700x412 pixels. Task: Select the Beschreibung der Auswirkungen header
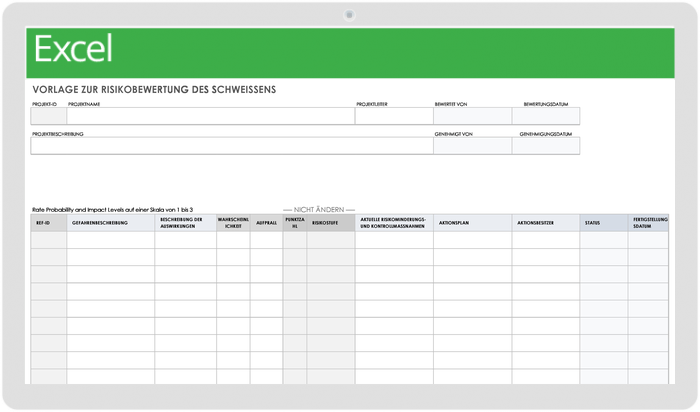click(186, 223)
